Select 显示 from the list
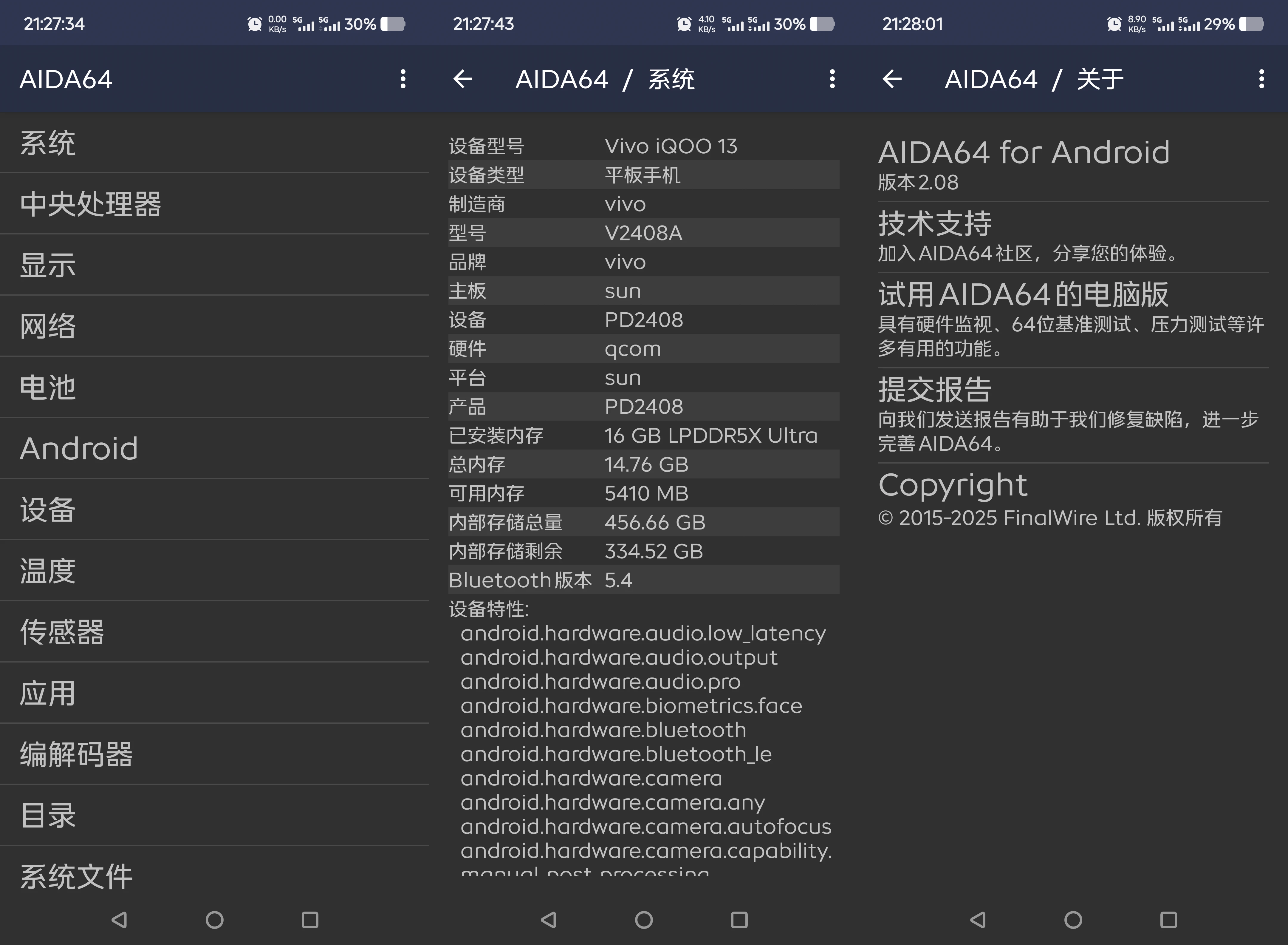The width and height of the screenshot is (1288, 945). pyautogui.click(x=214, y=265)
